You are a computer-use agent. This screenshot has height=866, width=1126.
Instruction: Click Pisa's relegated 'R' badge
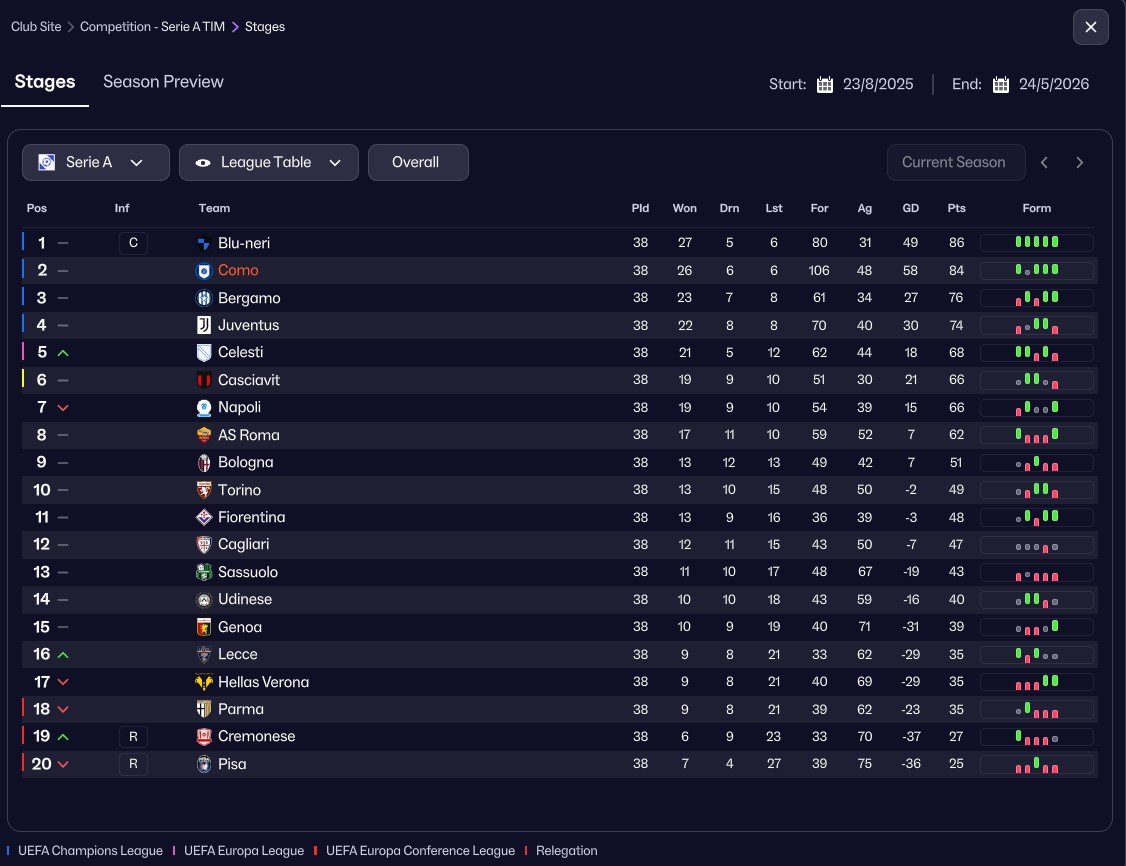(x=133, y=764)
